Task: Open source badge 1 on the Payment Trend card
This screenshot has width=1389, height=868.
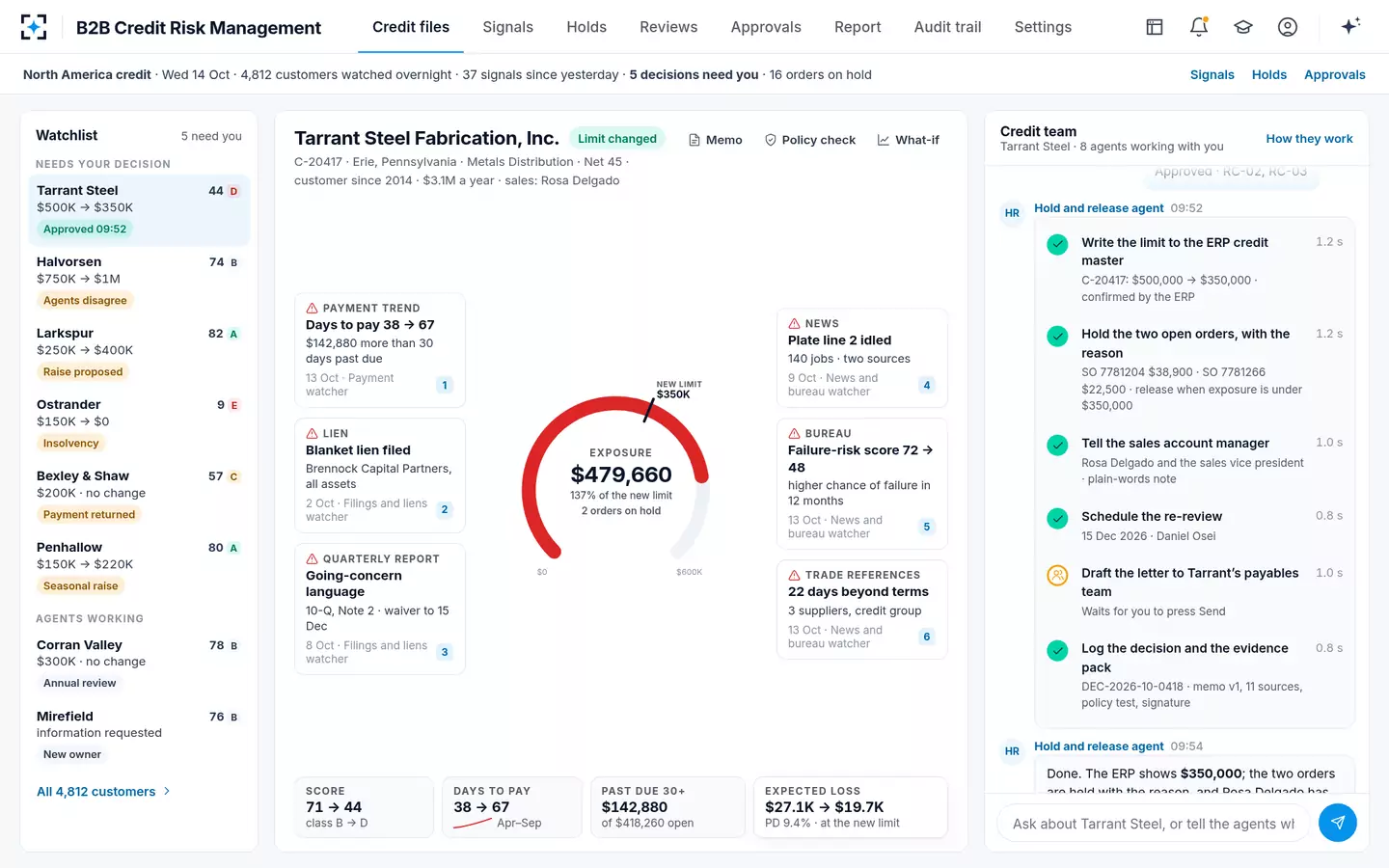Action: click(445, 385)
